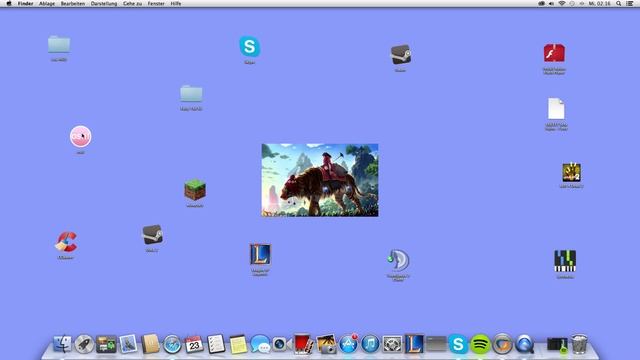Select the Minecraft grass block desktop icon
Screen dimensions: 640x360
pos(195,189)
